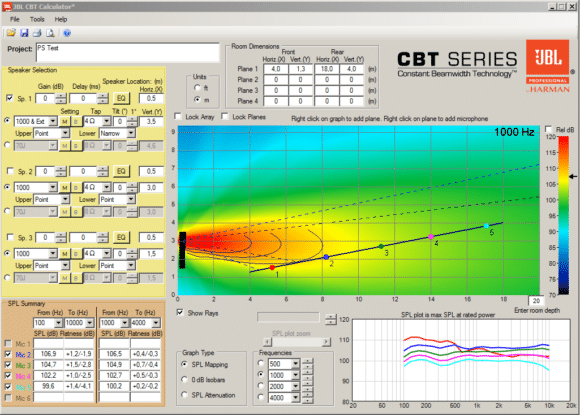The width and height of the screenshot is (580, 415).
Task: Select SPL Attenuation graph type
Action: click(184, 395)
